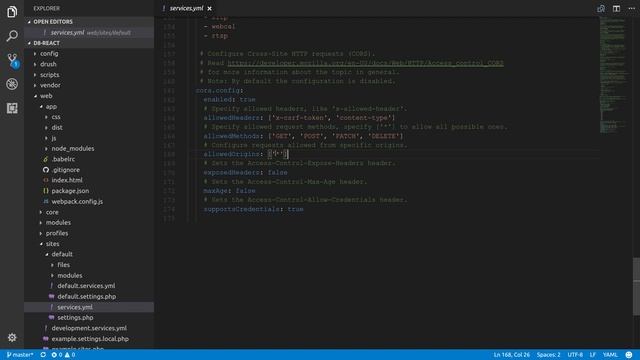Follow the developer.mozilla.org CORS link
640x360 pixels.
click(365, 63)
